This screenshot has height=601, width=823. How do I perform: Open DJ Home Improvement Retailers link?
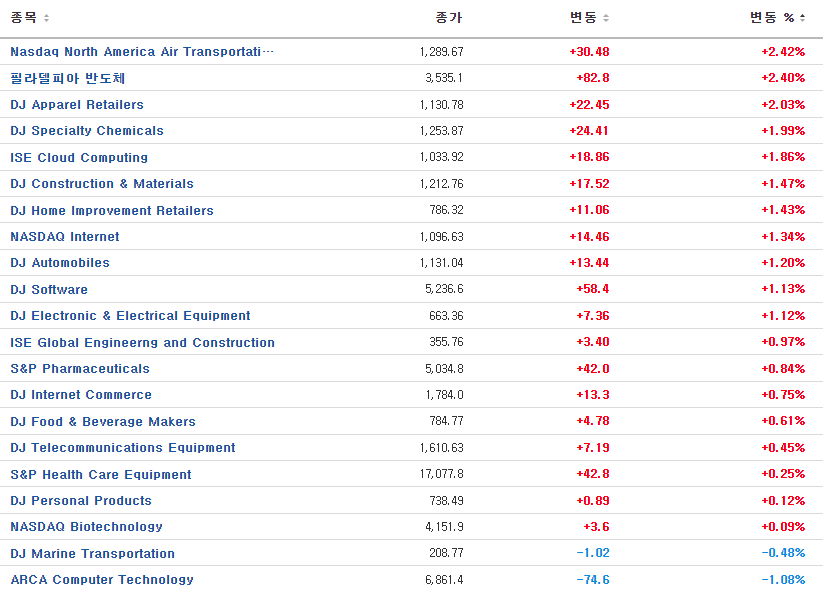112,210
